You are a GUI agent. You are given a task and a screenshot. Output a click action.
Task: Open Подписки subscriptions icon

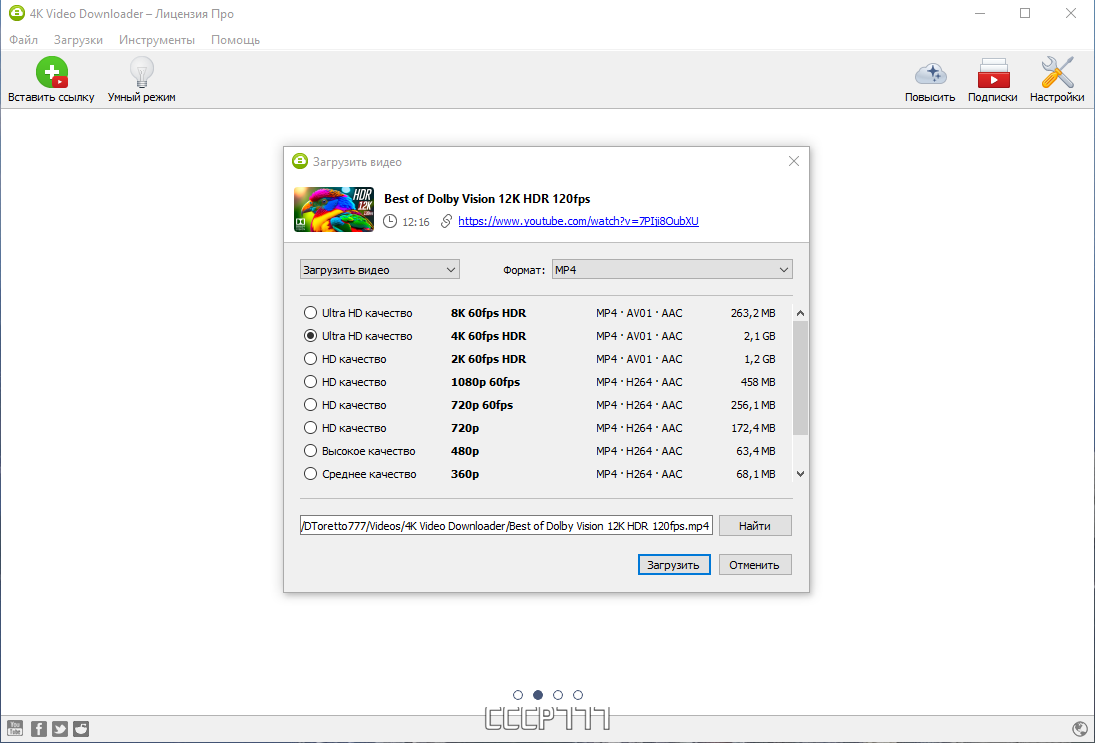(x=992, y=73)
